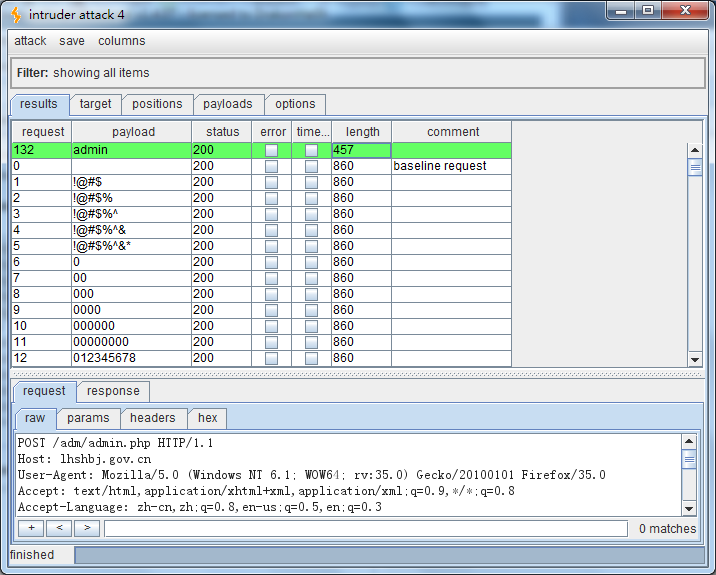Switch to the options tab
716x575 pixels.
click(x=295, y=104)
